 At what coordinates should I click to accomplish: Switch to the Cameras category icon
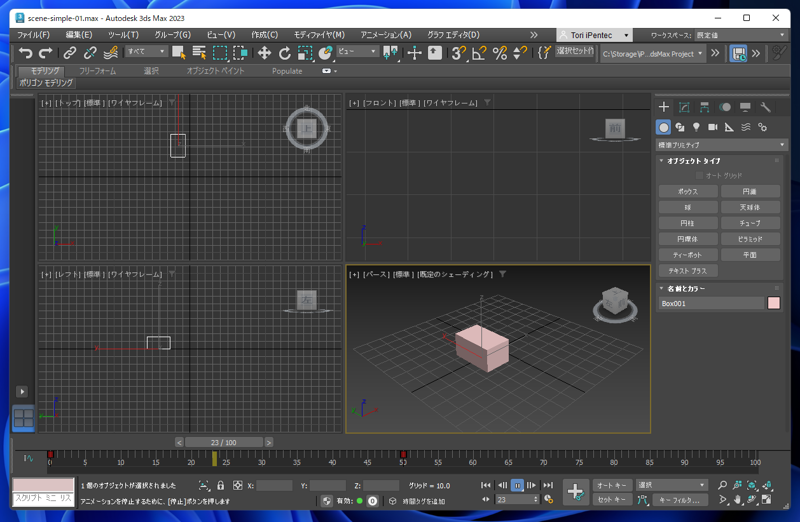pos(712,127)
